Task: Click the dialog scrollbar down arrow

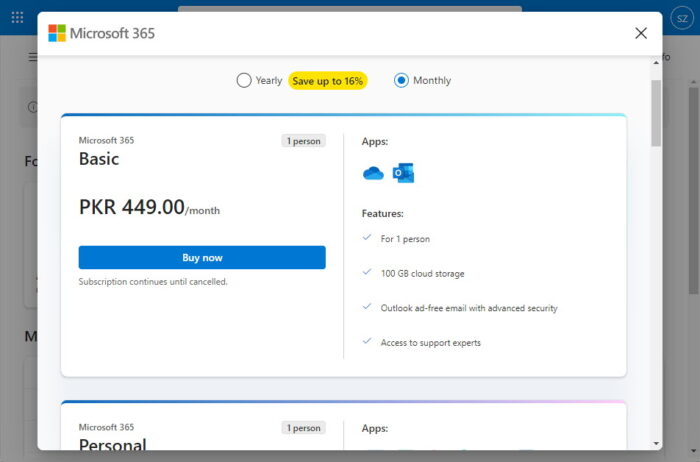Action: (x=656, y=444)
